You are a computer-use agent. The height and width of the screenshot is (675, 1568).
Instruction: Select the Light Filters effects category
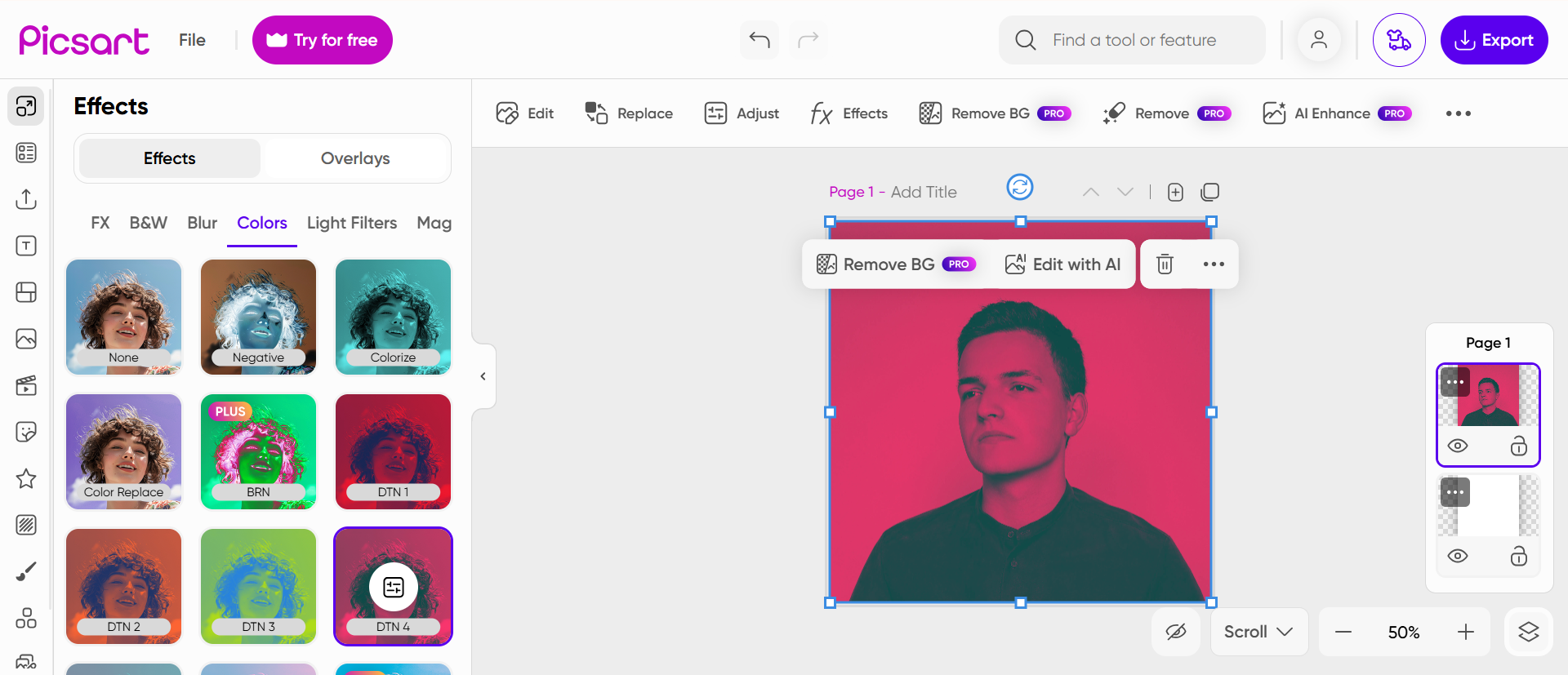click(x=352, y=223)
